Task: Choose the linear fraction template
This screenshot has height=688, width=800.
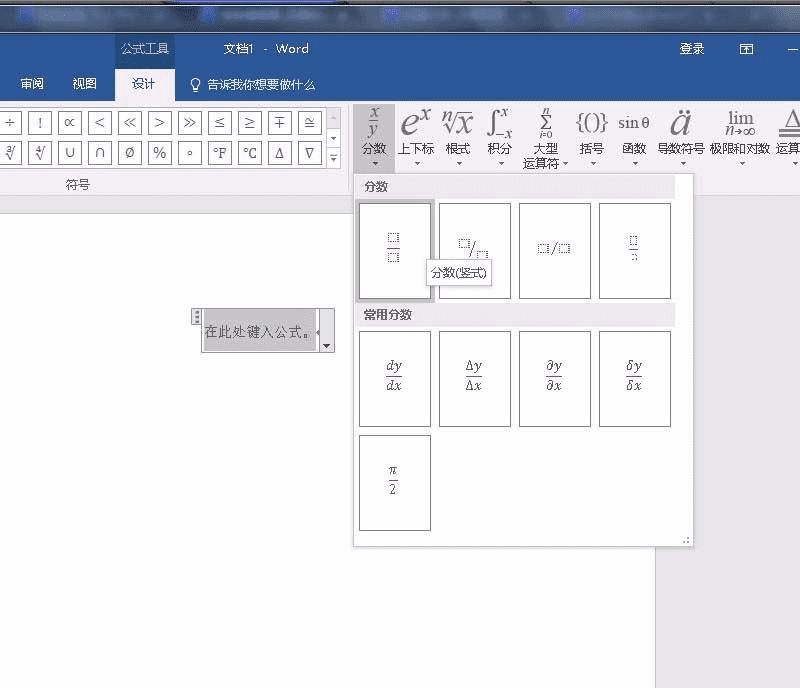Action: pos(555,251)
